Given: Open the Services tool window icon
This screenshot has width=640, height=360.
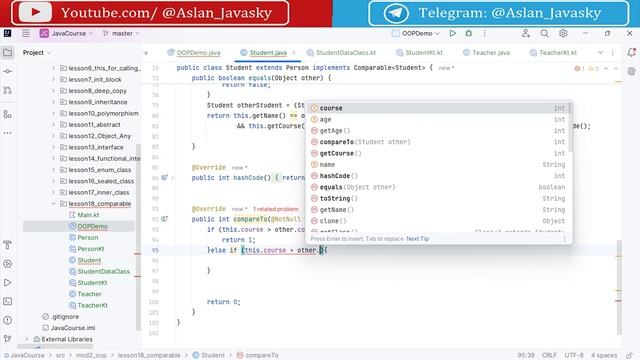Looking at the screenshot, I should [7, 264].
